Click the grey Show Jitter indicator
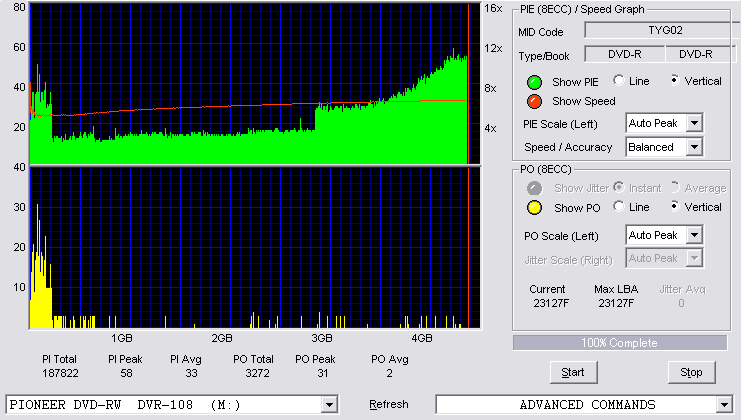Image resolution: width=742 pixels, height=420 pixels. (x=534, y=188)
